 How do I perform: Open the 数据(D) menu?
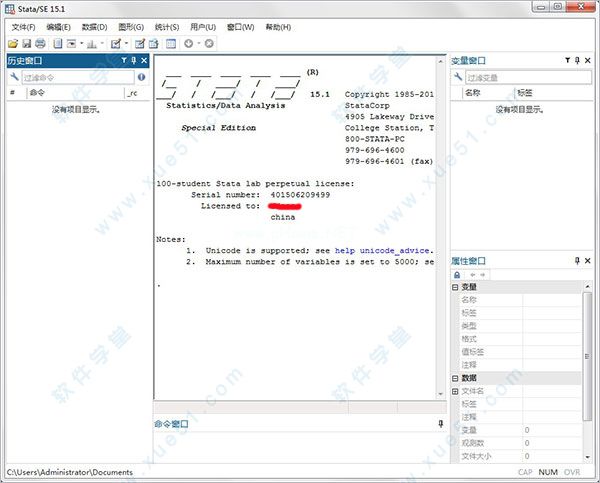coord(95,27)
